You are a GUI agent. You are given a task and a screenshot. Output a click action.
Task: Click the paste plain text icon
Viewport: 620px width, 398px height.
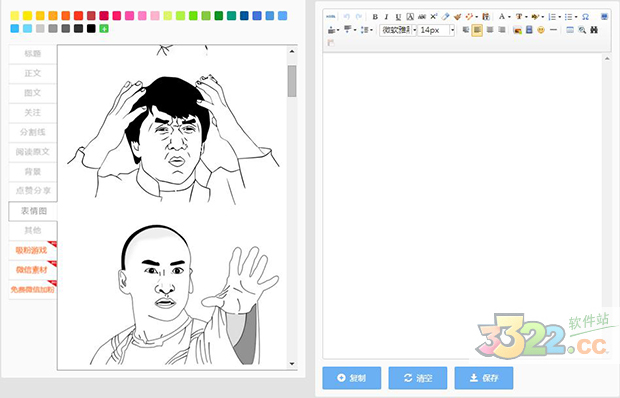(486, 17)
